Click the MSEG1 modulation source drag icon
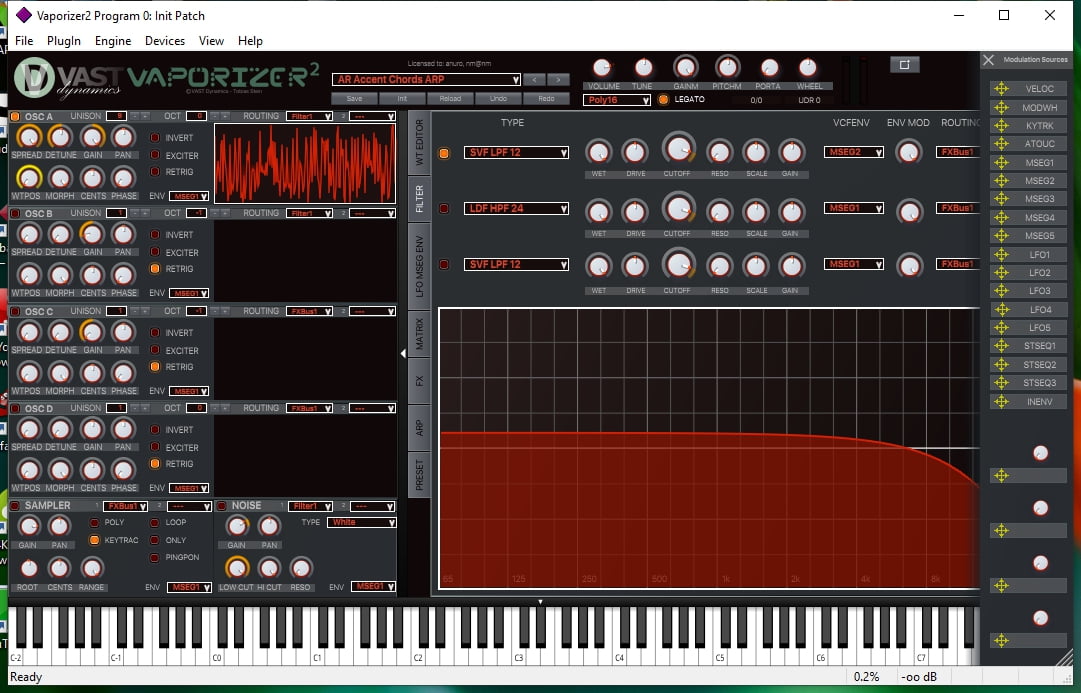This screenshot has height=693, width=1081. pos(1001,162)
